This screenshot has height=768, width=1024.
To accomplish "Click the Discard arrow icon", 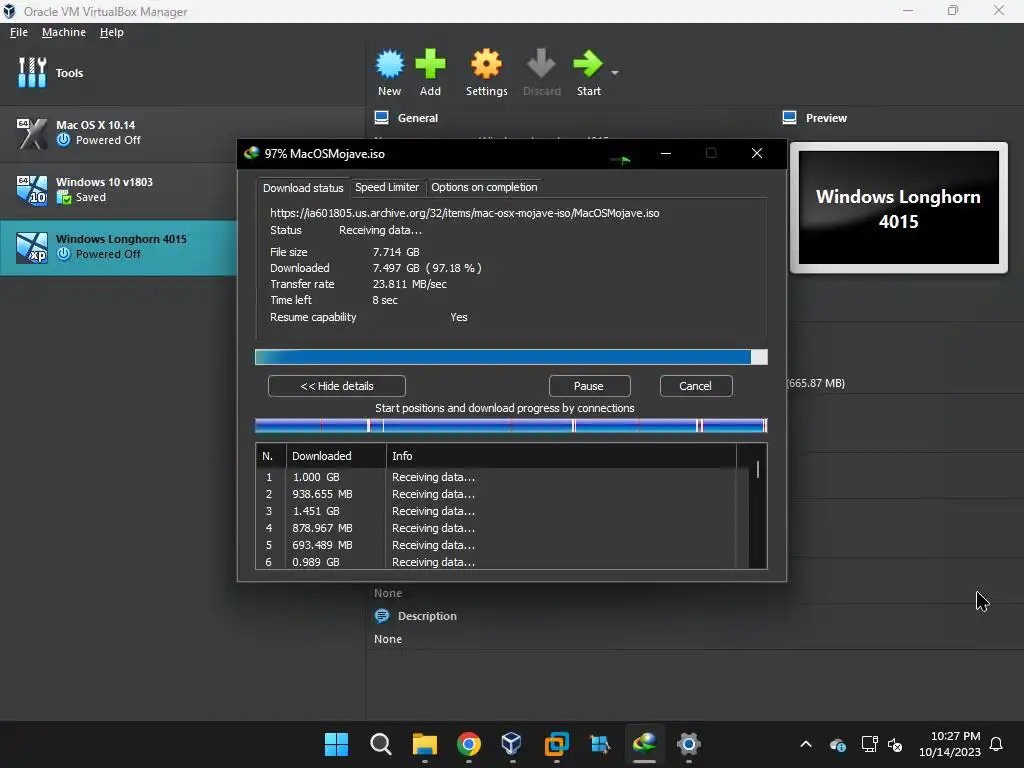I will tap(541, 64).
